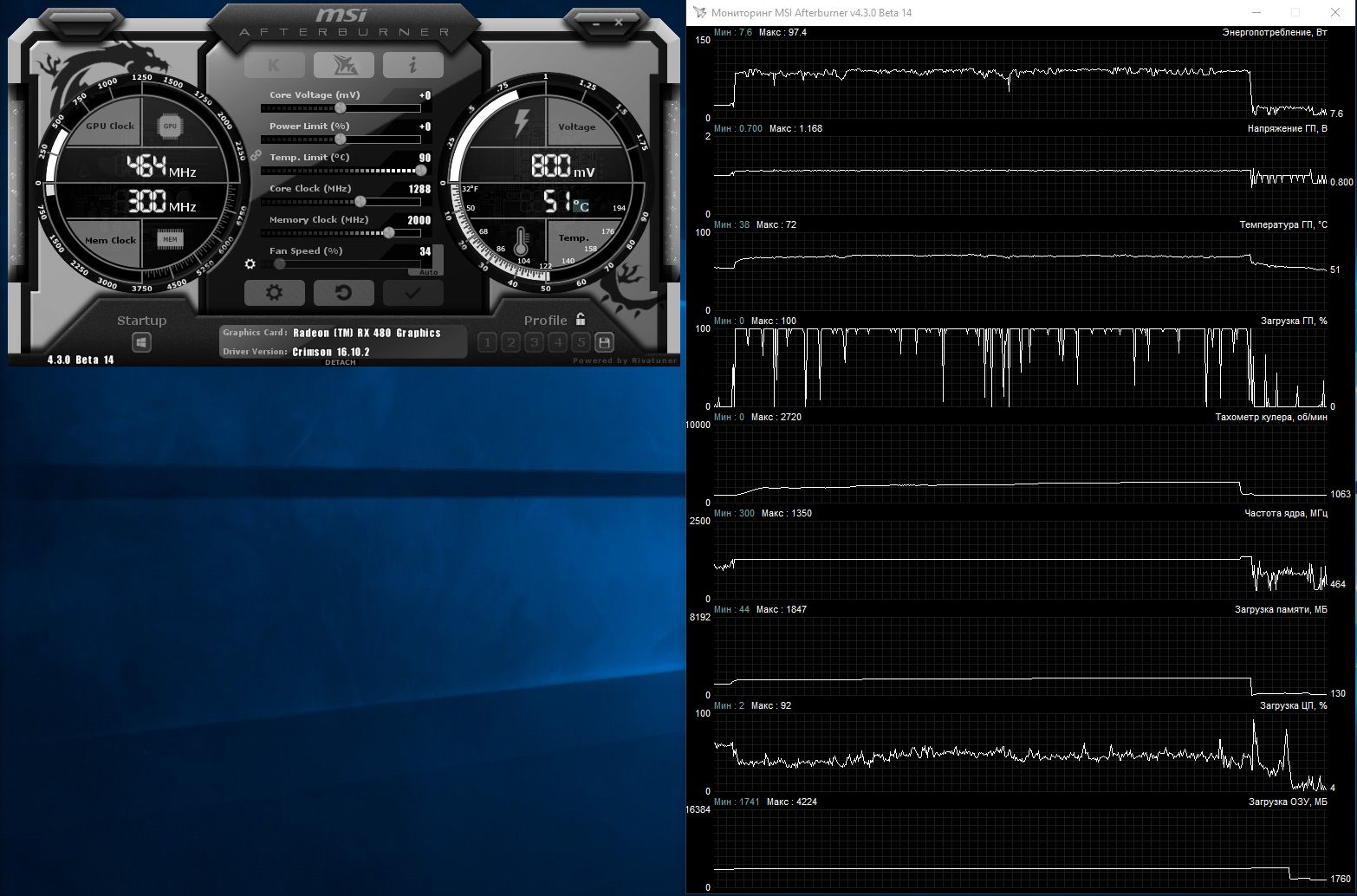Screen dimensions: 1357x896
Task: Click the thermometer icon on the temperature gauge
Action: pyautogui.click(x=521, y=242)
